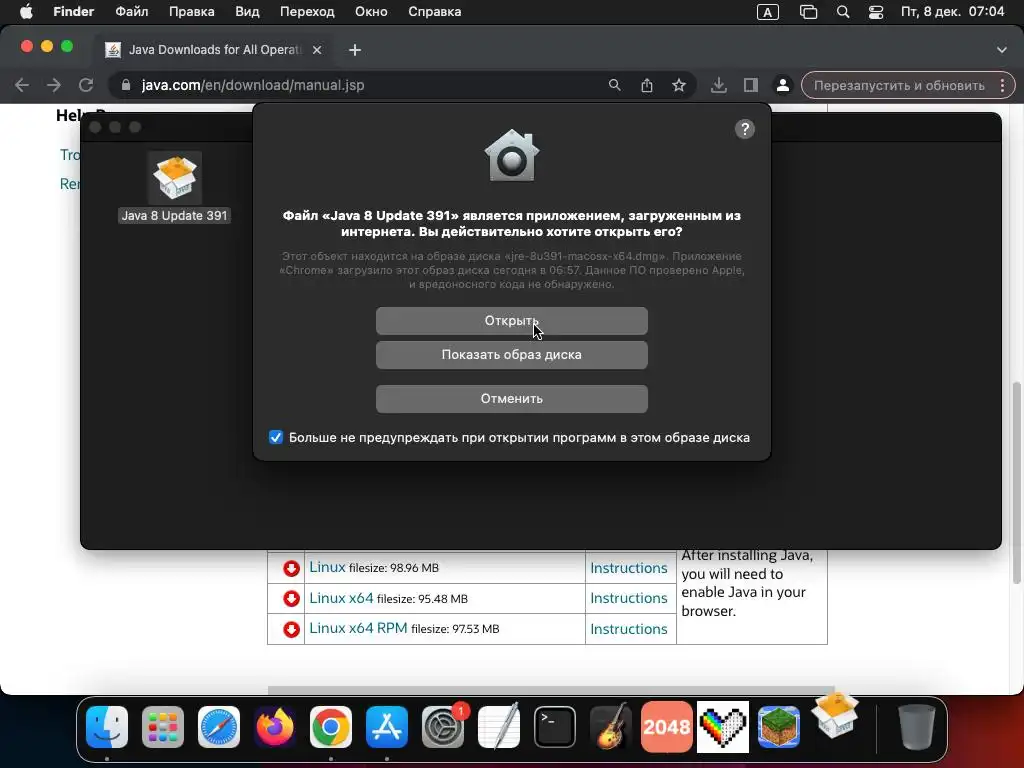Viewport: 1024px width, 768px height.
Task: Open the Файл menu
Action: pyautogui.click(x=131, y=12)
